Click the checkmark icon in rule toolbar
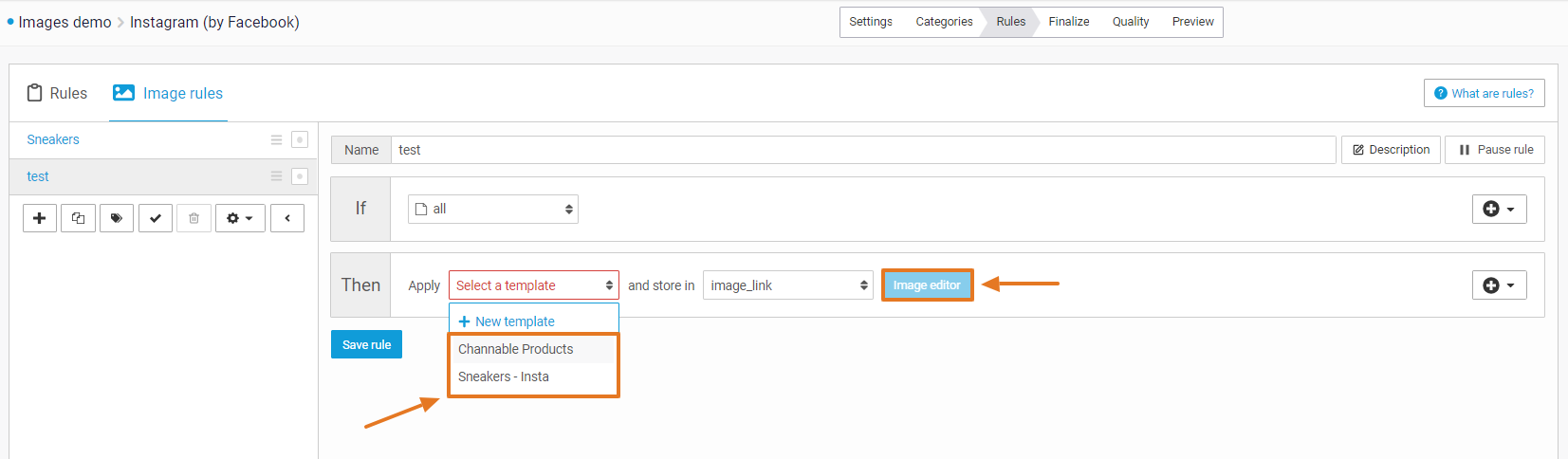Screen dimensions: 1568x459 [x=156, y=218]
